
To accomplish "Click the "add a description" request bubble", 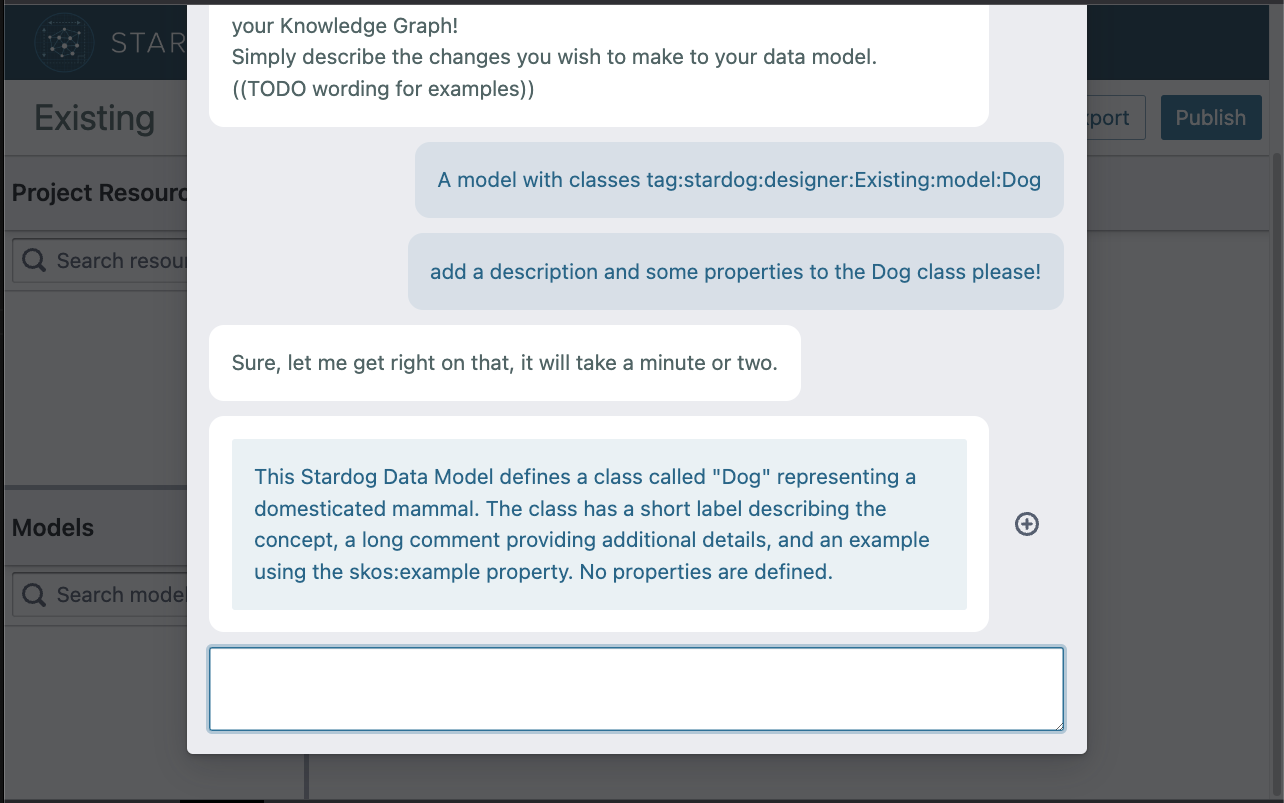I will click(x=735, y=272).
